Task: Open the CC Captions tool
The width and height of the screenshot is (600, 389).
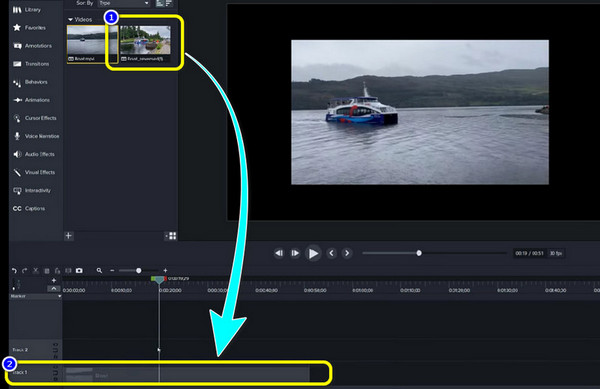Action: 29,208
